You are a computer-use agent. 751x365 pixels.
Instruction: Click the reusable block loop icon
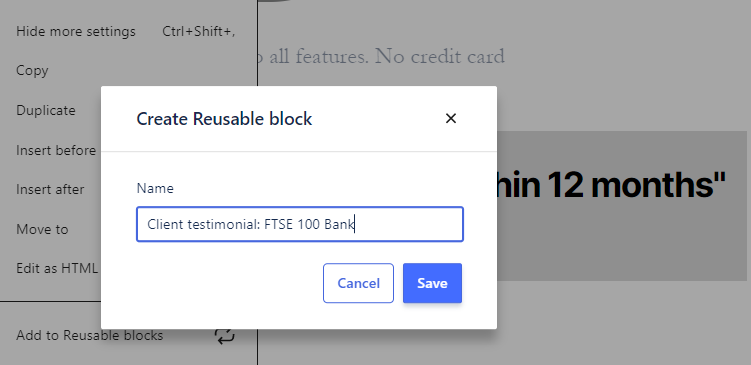click(225, 335)
